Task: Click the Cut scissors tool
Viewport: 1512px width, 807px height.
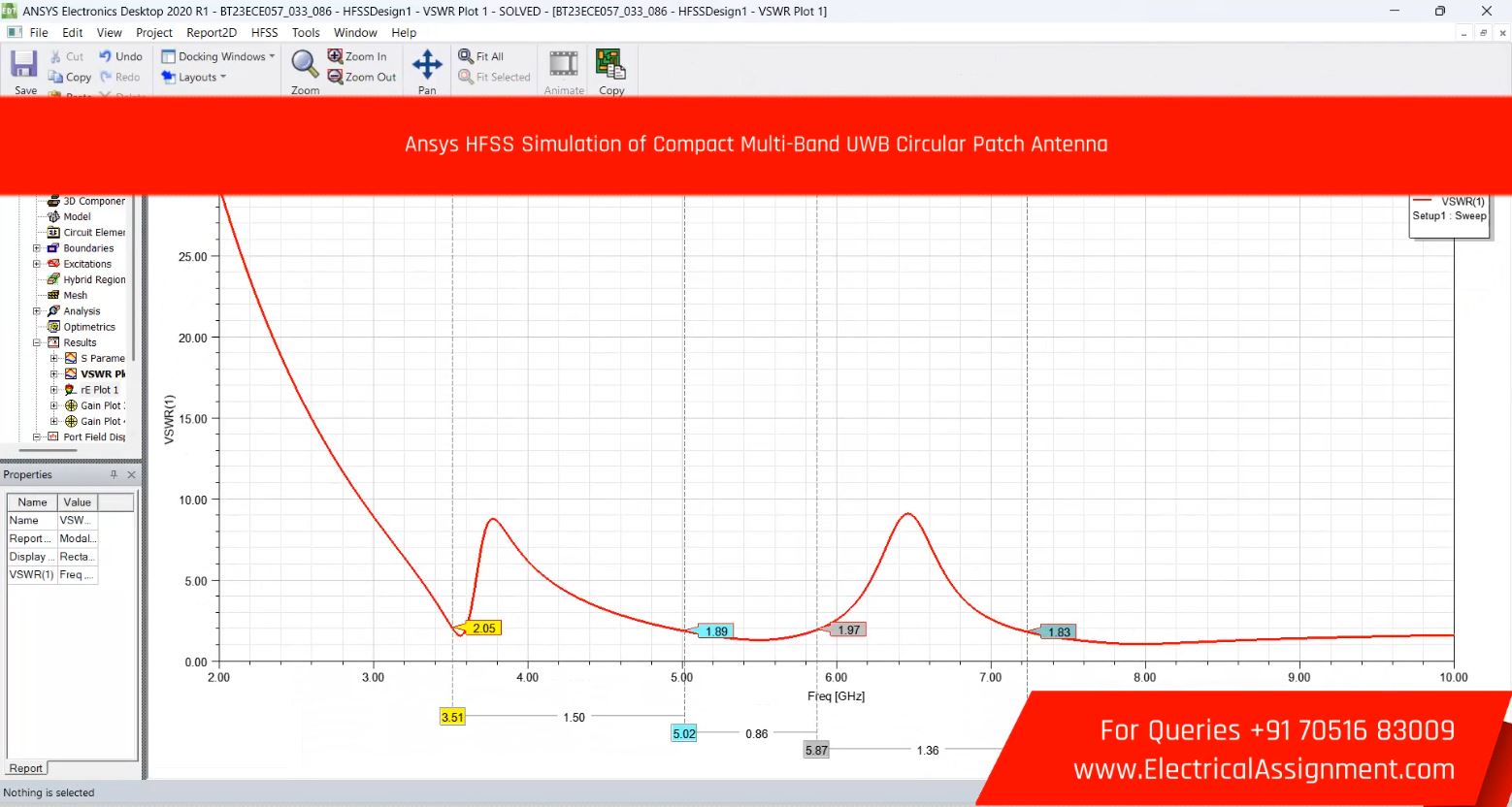Action: (x=67, y=56)
